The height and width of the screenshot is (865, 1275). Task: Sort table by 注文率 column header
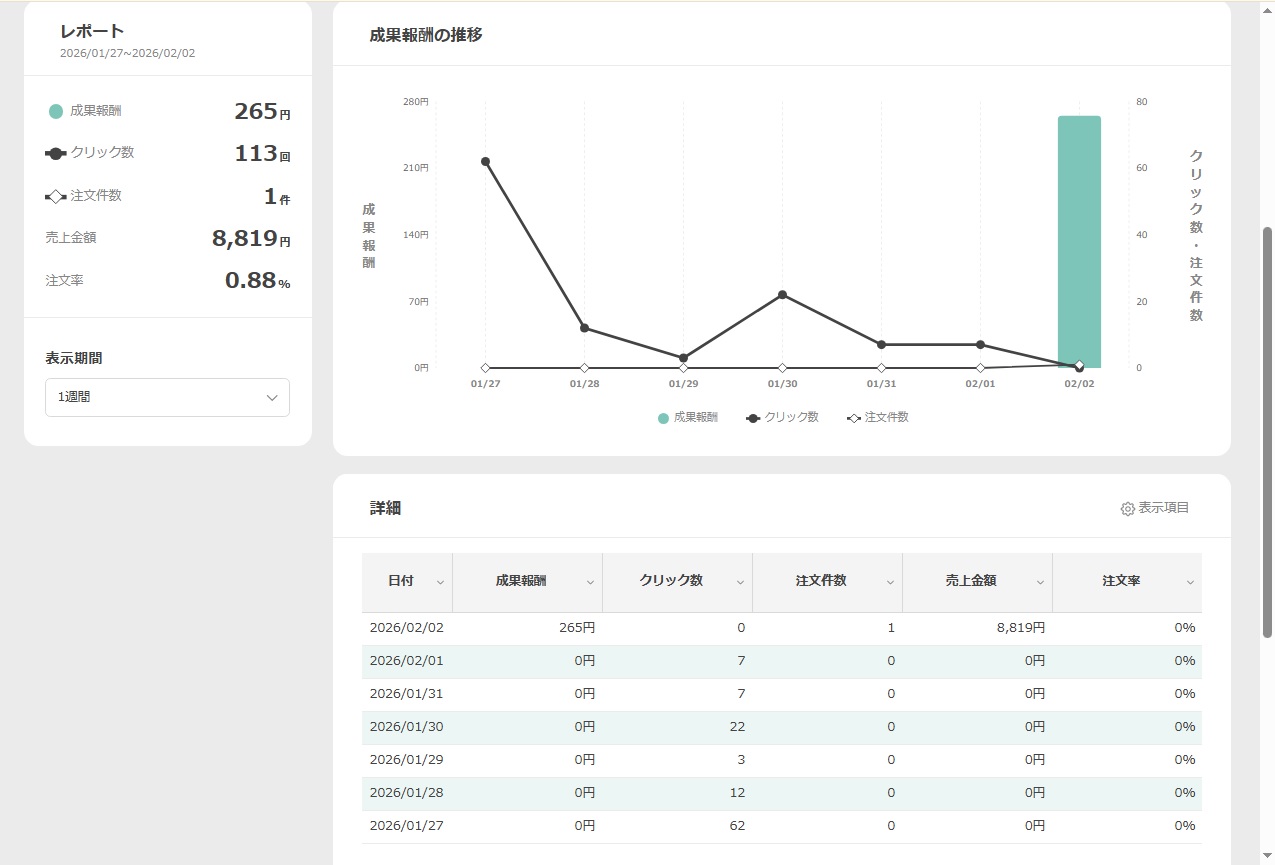(1127, 582)
